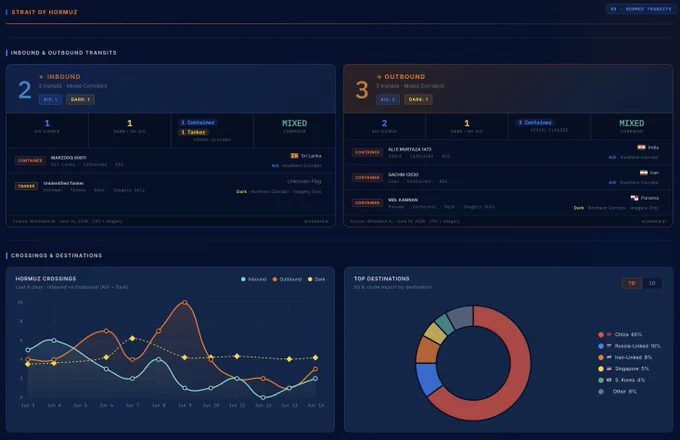Click the S. Korea flag in legend
This screenshot has height=440, width=680.
609,380
